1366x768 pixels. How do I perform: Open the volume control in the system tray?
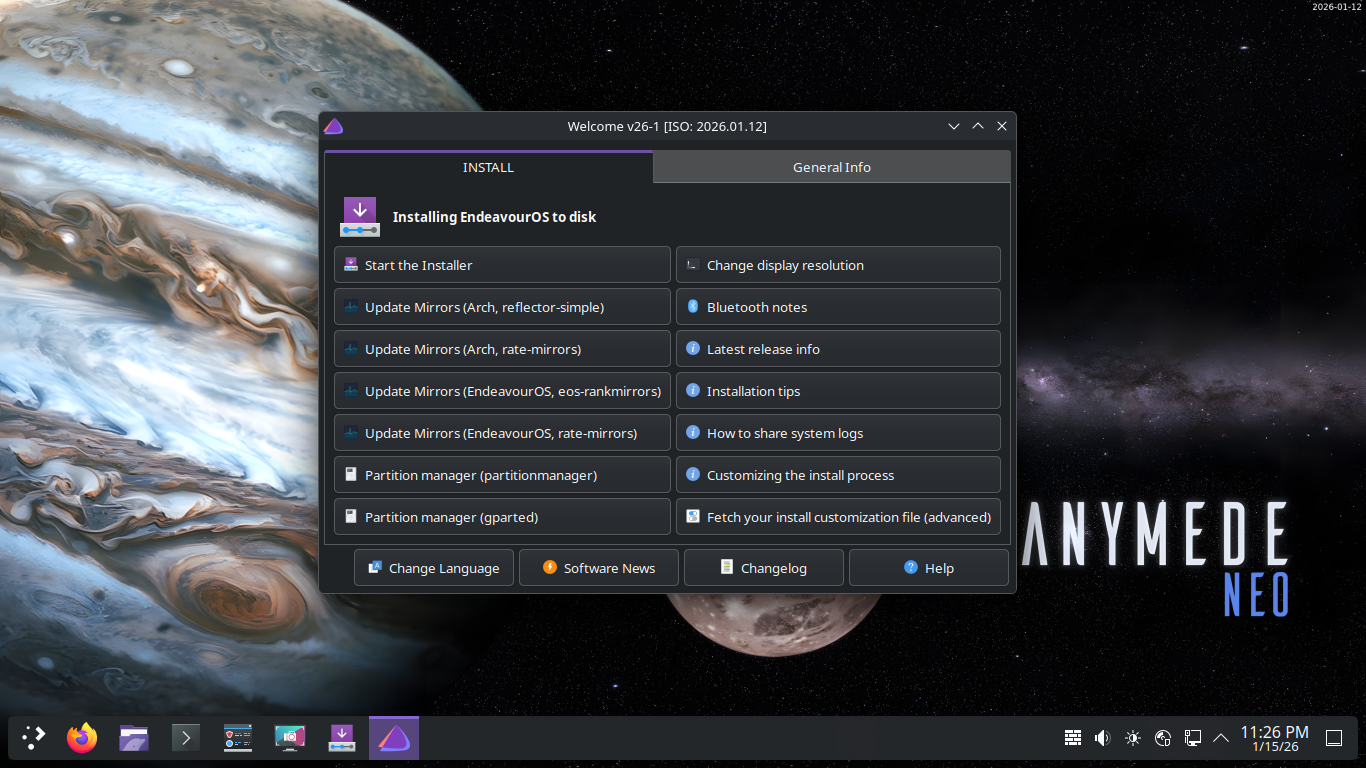point(1103,738)
